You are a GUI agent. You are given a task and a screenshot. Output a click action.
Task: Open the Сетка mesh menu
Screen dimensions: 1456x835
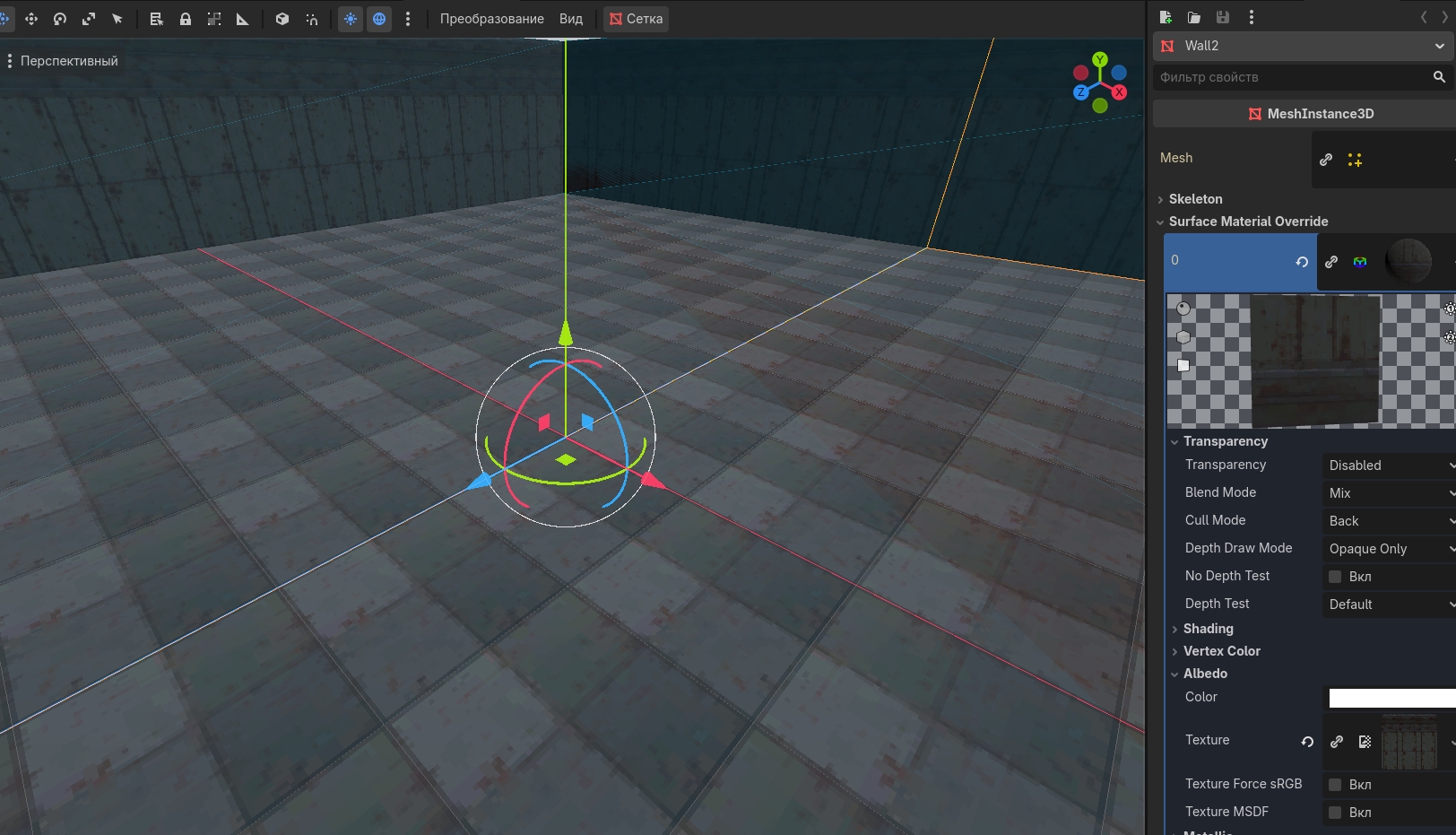(x=637, y=19)
